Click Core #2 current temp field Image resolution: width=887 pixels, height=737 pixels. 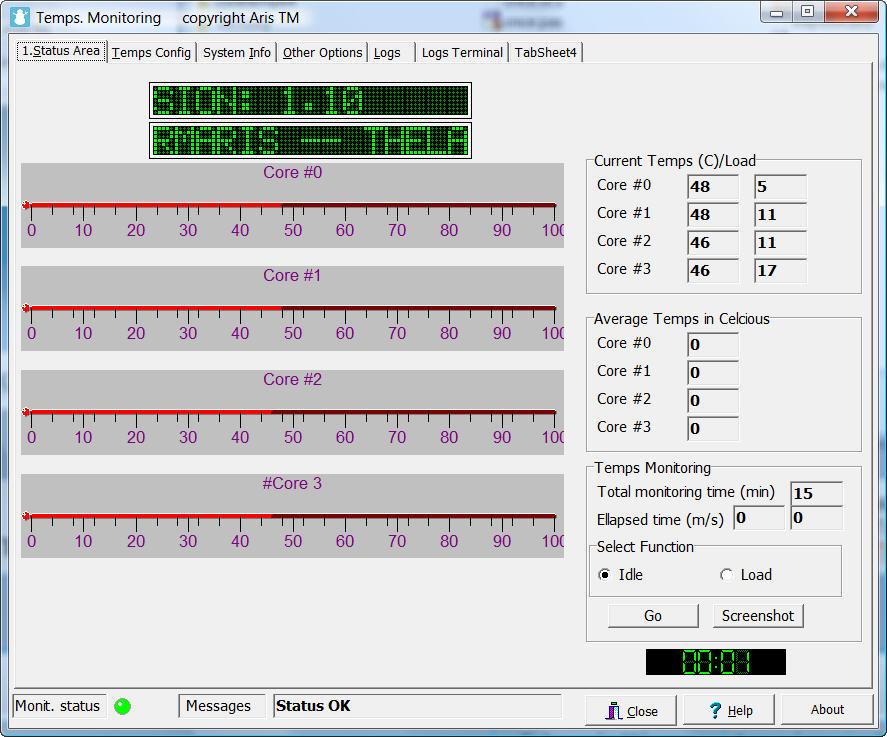pyautogui.click(x=713, y=243)
